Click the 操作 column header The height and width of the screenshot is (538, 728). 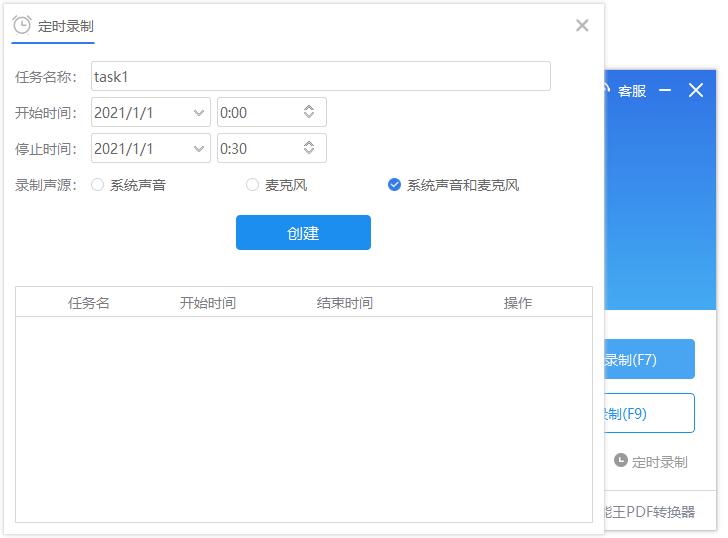517,303
